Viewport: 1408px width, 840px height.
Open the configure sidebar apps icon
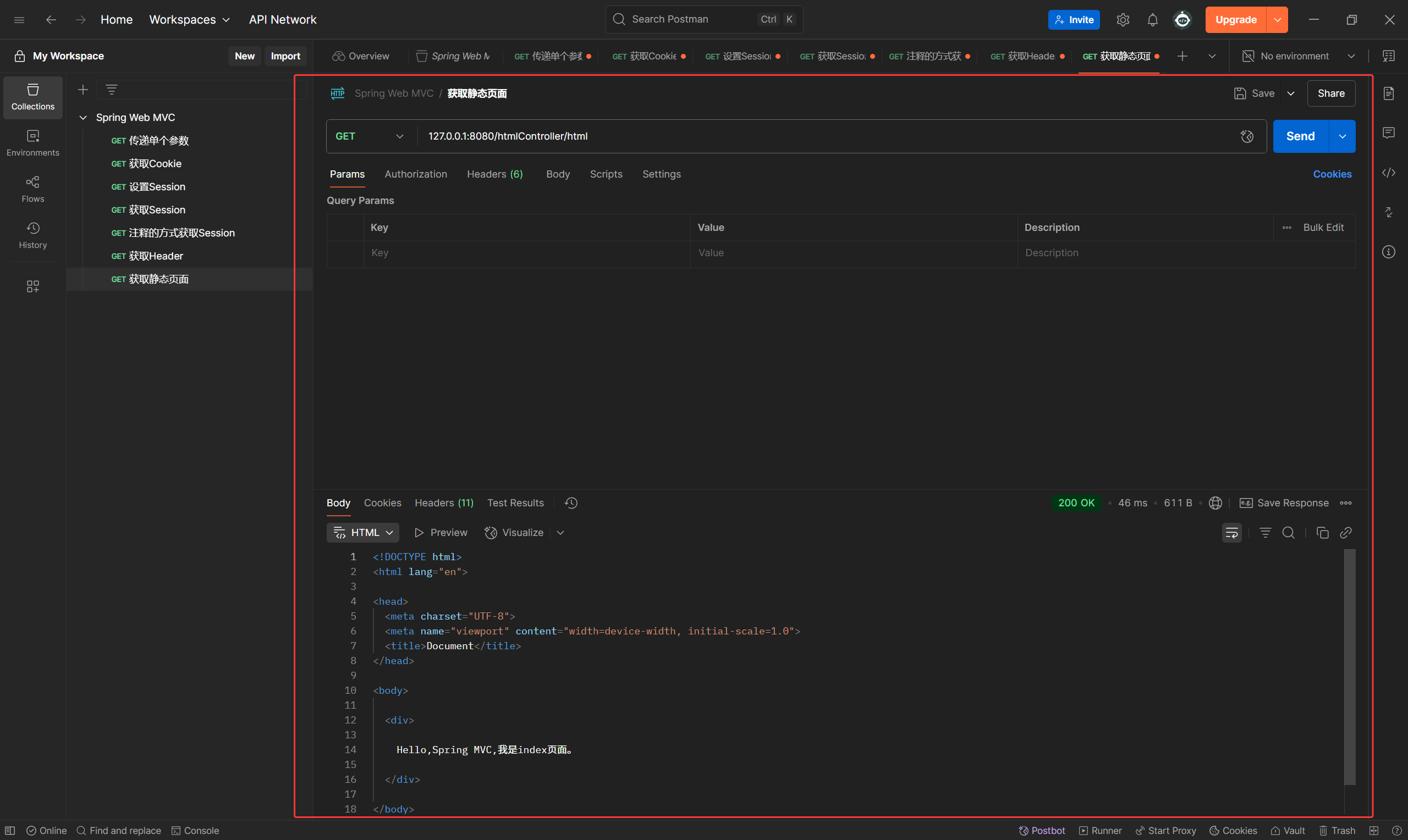tap(33, 286)
